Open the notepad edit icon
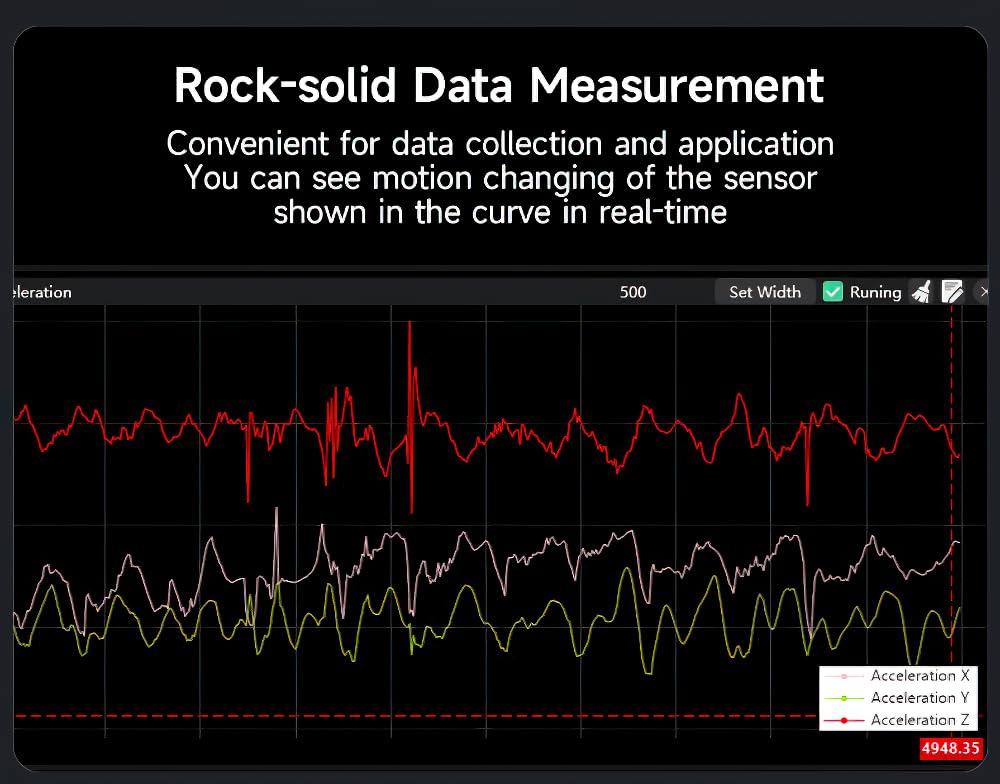 [952, 292]
